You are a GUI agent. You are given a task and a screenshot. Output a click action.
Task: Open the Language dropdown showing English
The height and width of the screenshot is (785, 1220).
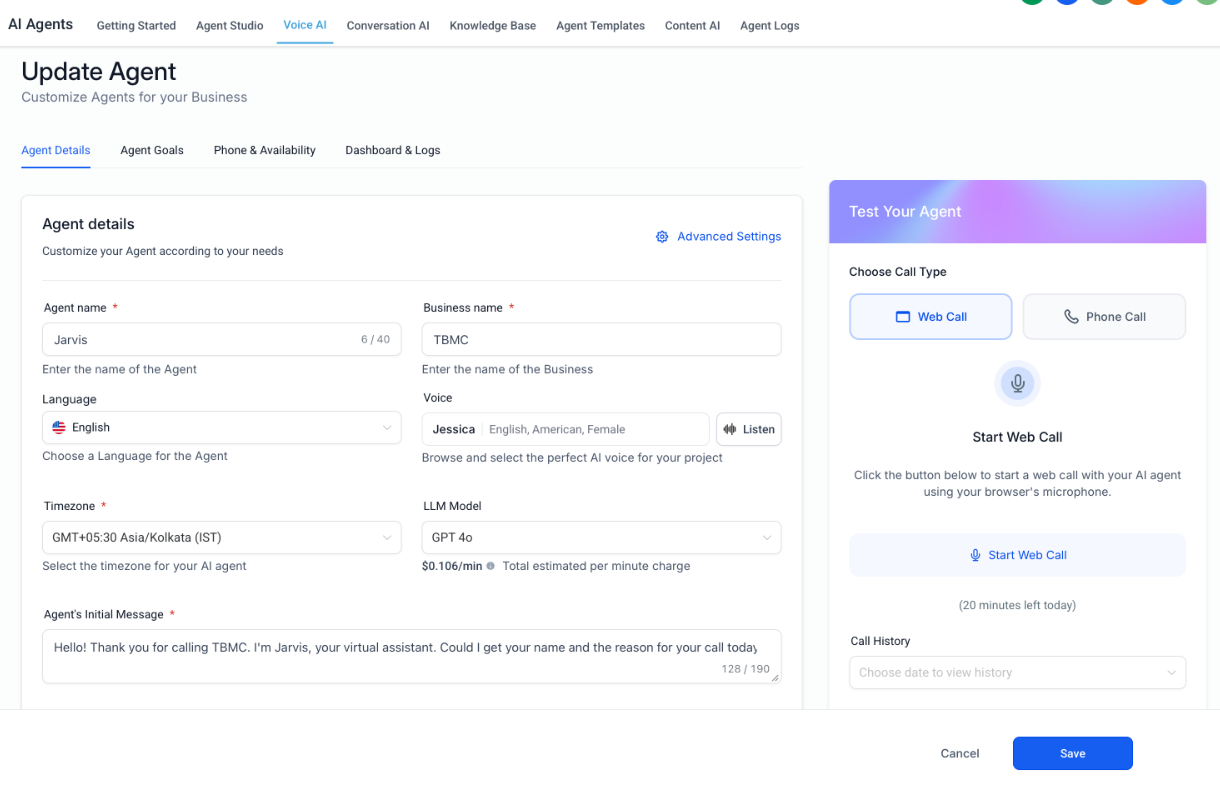click(222, 427)
